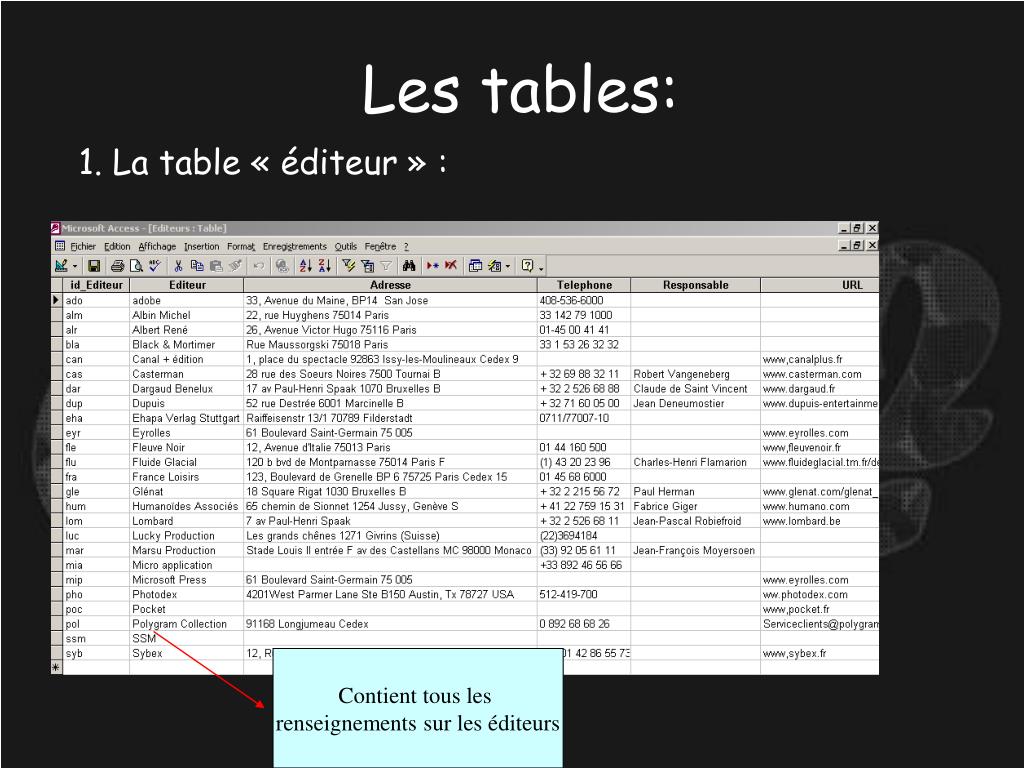Open the Format menu
Screen dimensions: 1024x768
(241, 247)
